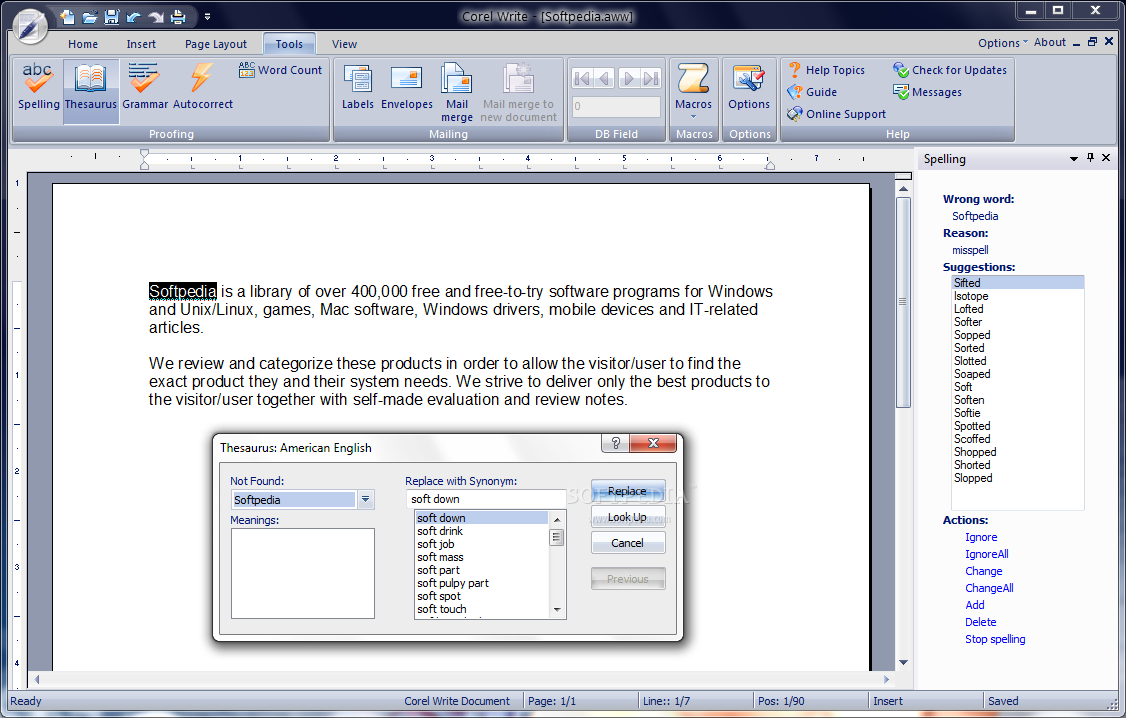
Task: Choose suggestion 'Soften'
Action: point(1018,400)
